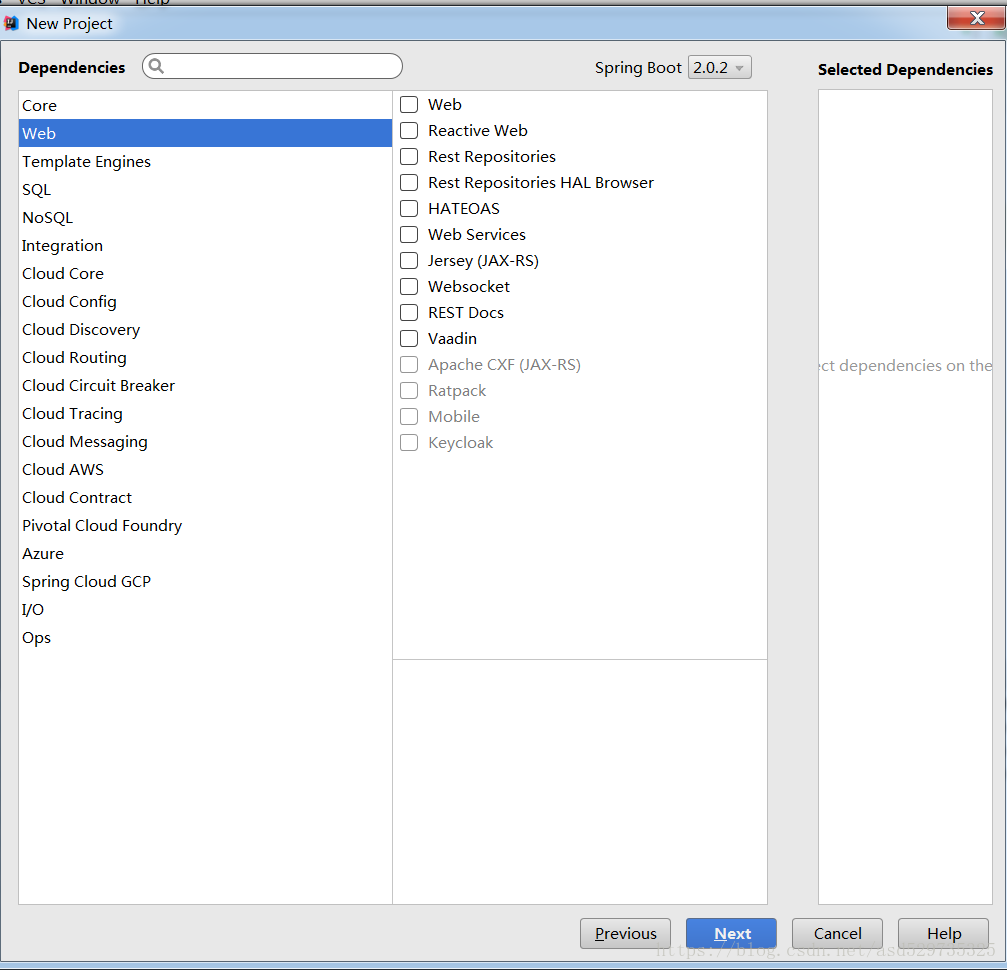Tick the Rest Repositories checkbox
This screenshot has height=970, width=1007.
coord(409,156)
